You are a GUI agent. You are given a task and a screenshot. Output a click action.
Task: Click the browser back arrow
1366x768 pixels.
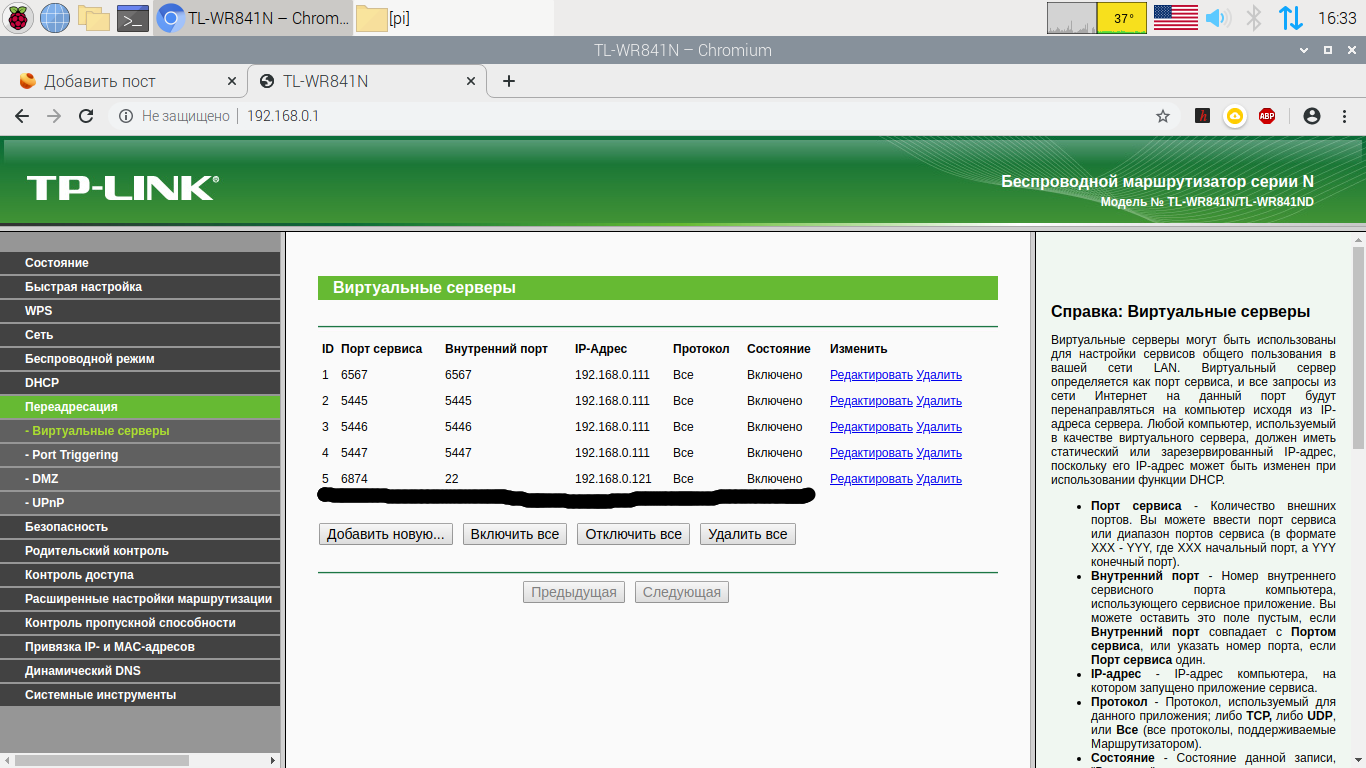21,116
